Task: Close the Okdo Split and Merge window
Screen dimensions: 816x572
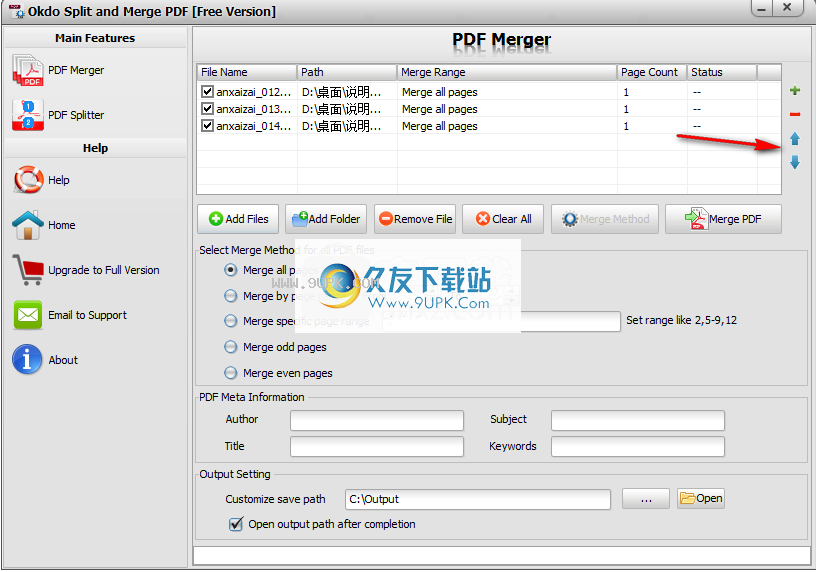Action: [x=787, y=8]
